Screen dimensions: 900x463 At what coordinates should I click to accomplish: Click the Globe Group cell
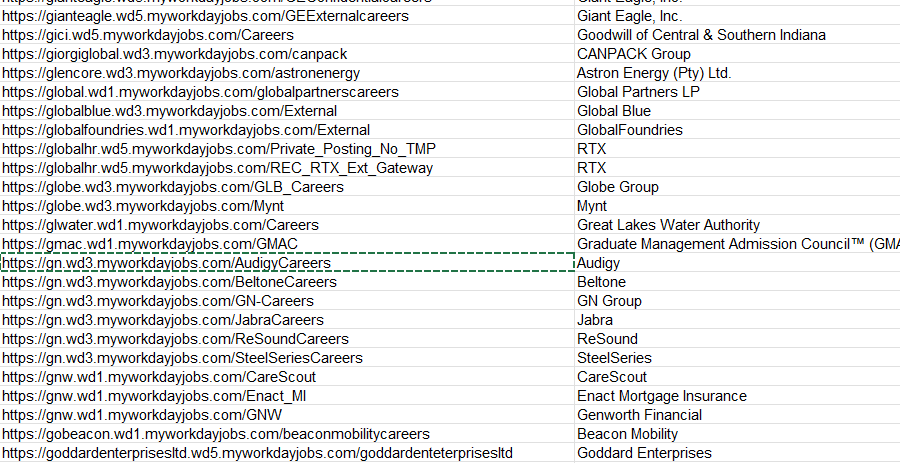click(x=737, y=187)
